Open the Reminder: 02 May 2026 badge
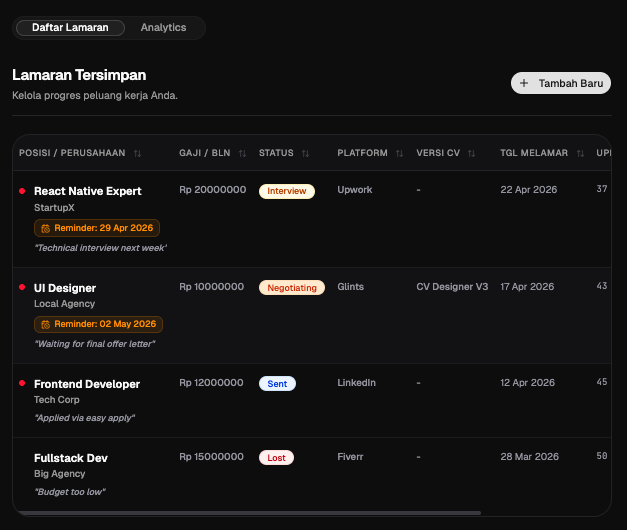The height and width of the screenshot is (530, 627). 98,324
